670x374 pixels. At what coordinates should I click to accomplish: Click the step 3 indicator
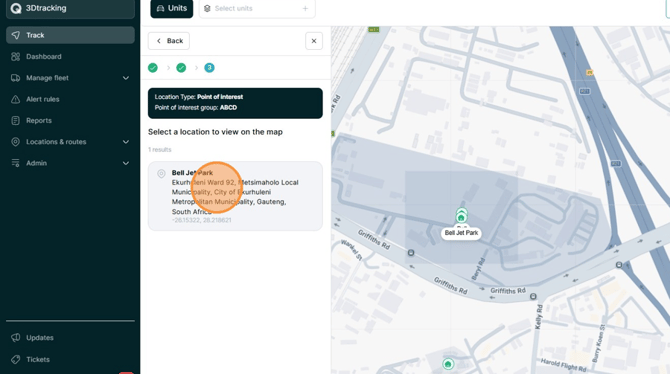click(x=209, y=68)
